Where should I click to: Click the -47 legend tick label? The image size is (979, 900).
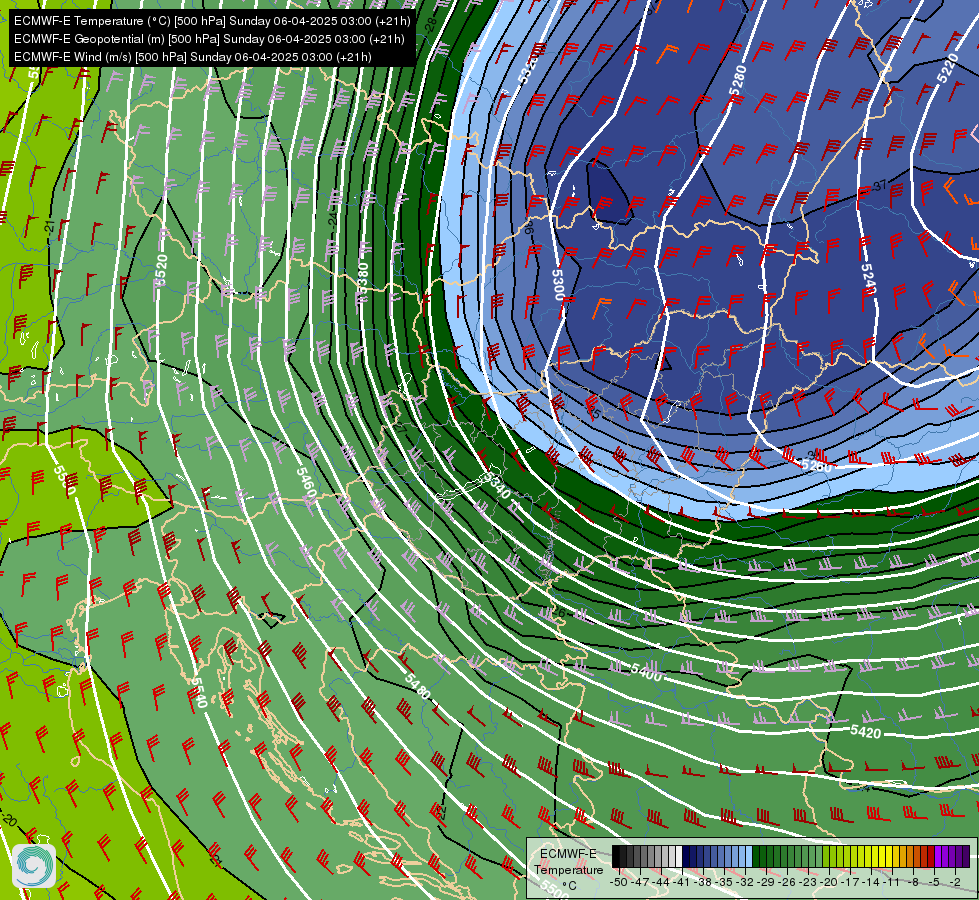[640, 883]
